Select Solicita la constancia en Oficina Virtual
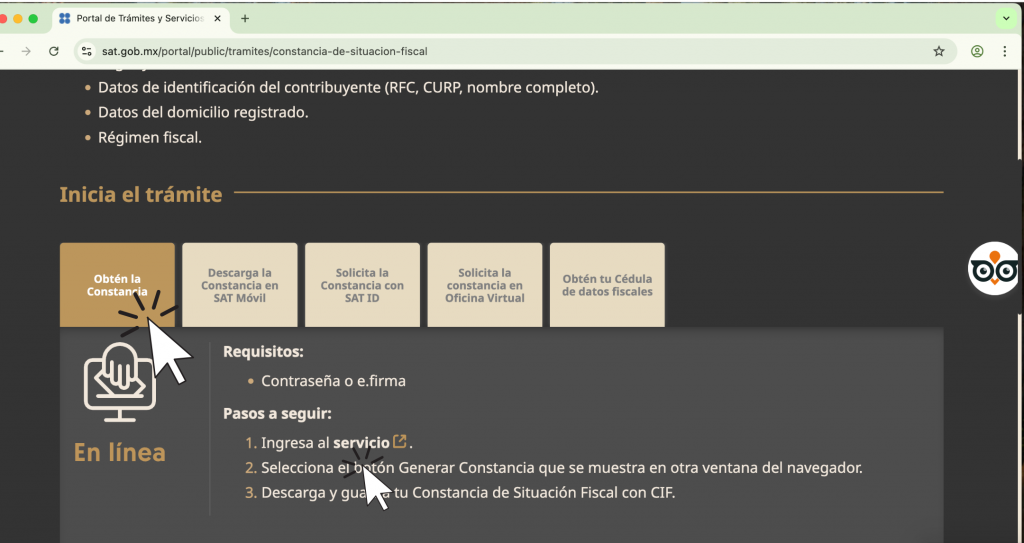Viewport: 1024px width, 543px height. (x=485, y=285)
